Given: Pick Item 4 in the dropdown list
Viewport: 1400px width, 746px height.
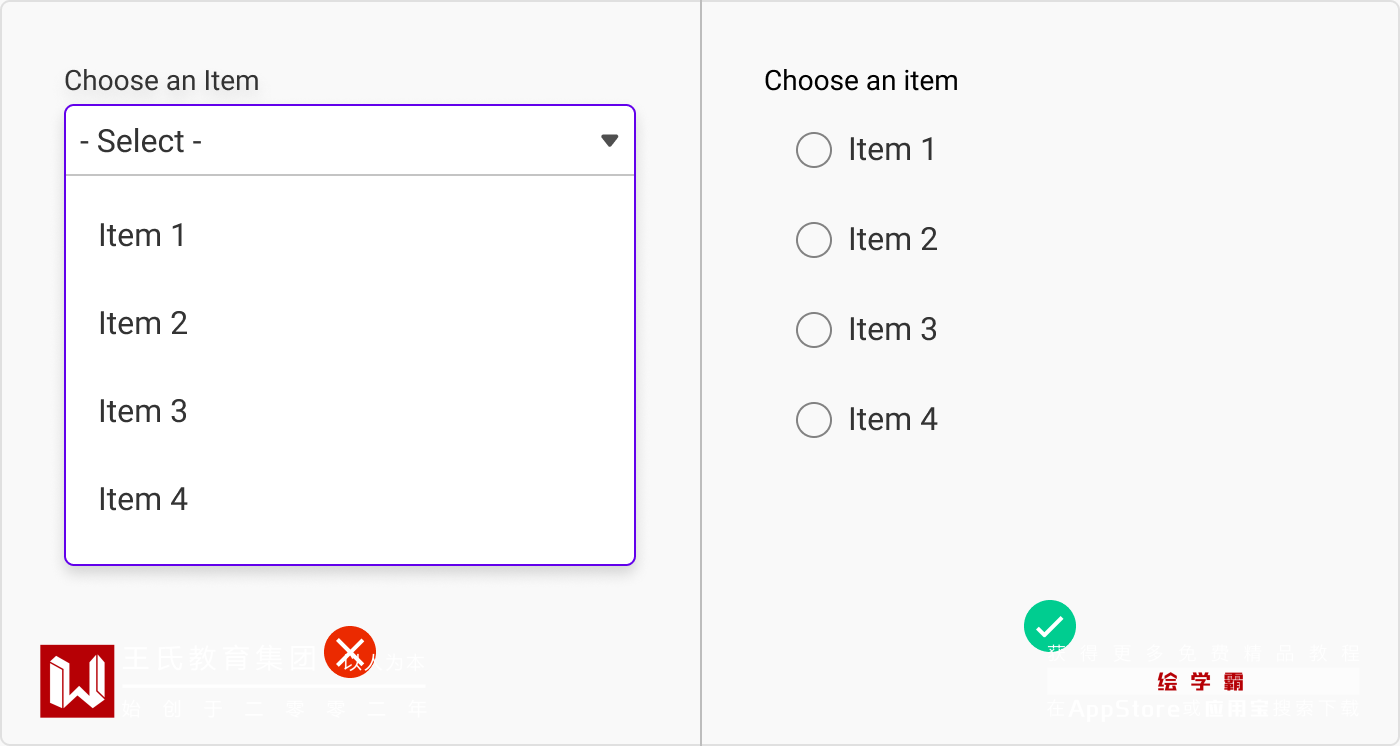Looking at the screenshot, I should pos(143,500).
